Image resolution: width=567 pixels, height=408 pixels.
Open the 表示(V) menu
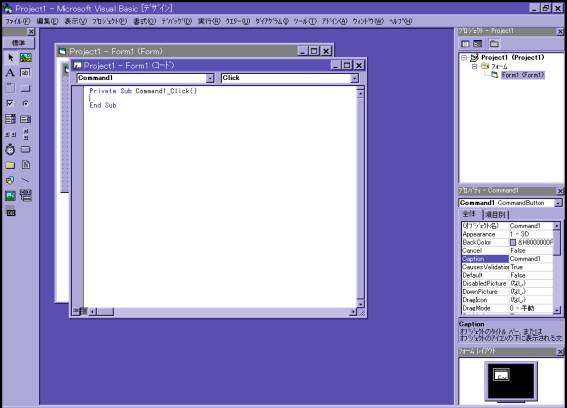click(x=76, y=21)
